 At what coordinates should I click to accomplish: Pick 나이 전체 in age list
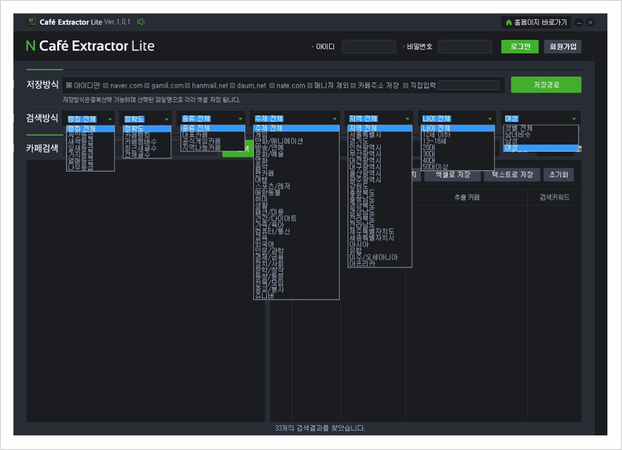(458, 128)
